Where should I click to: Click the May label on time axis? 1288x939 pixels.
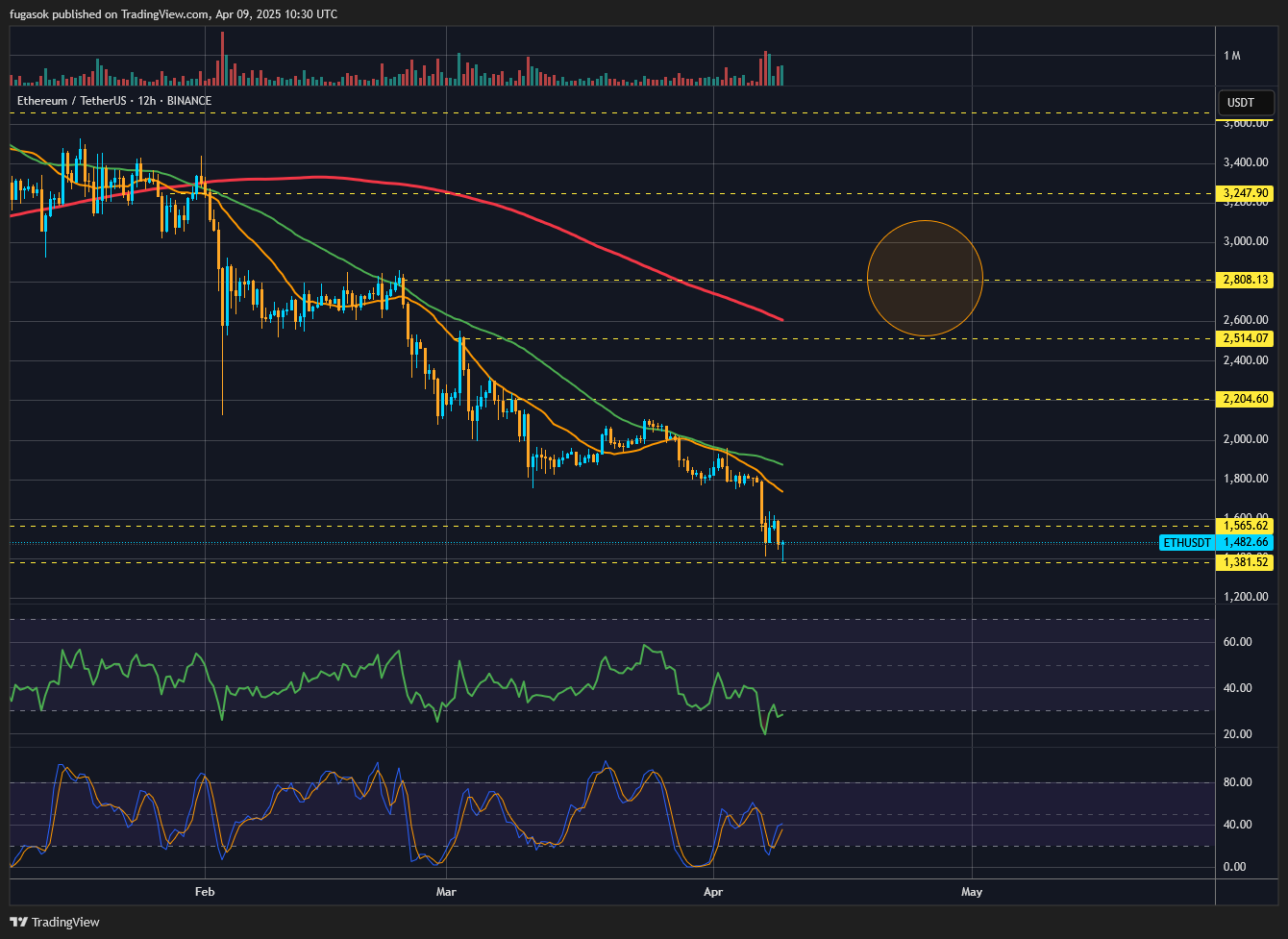pos(972,892)
